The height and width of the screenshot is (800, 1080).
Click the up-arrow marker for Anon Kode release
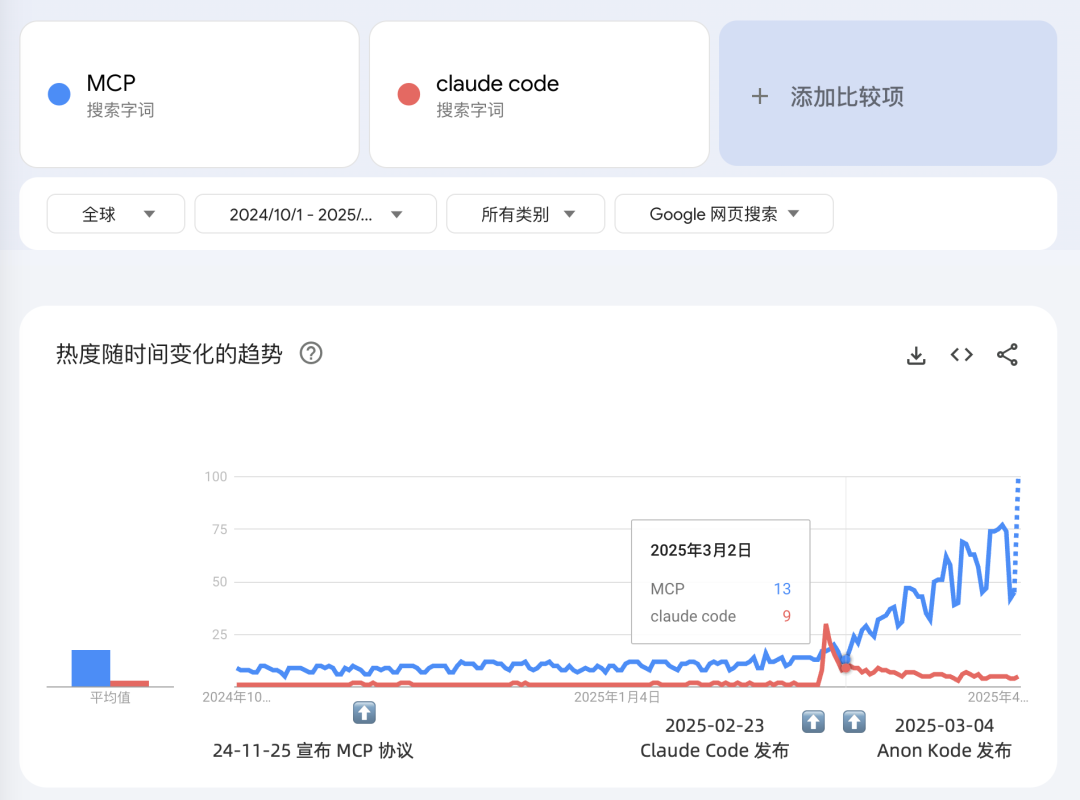[x=854, y=721]
